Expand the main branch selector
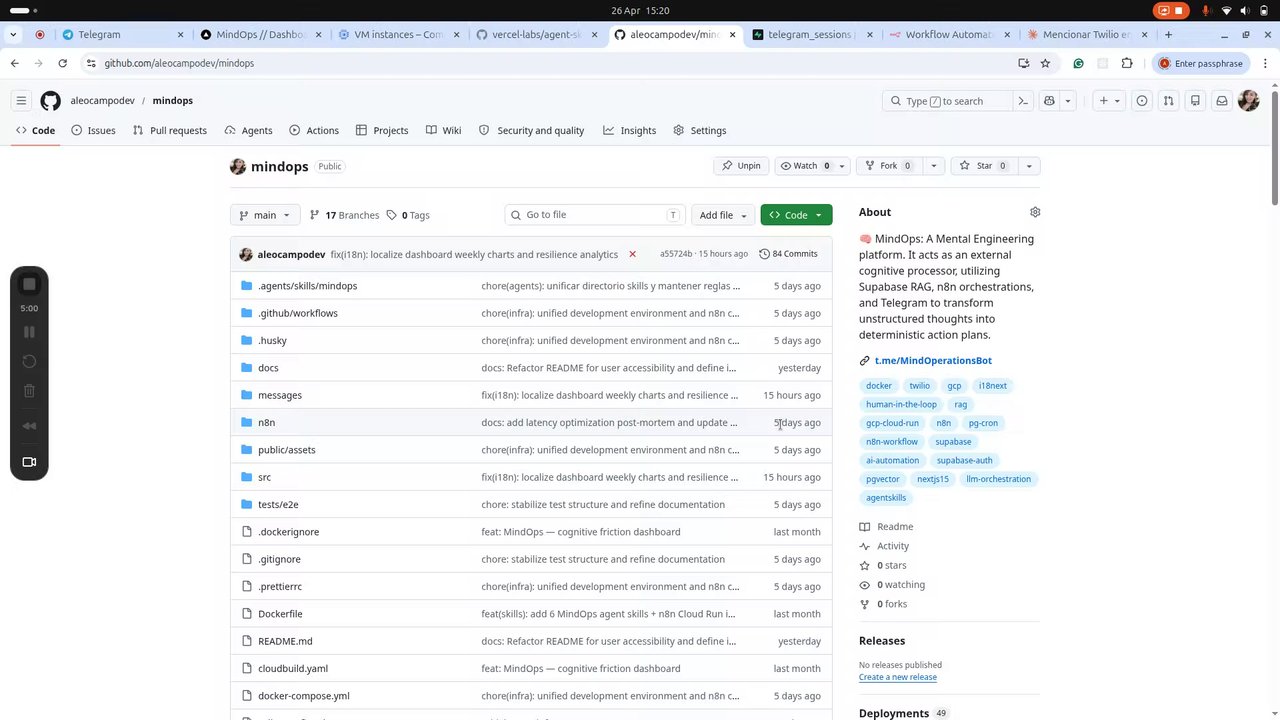The width and height of the screenshot is (1280, 720). 265,215
